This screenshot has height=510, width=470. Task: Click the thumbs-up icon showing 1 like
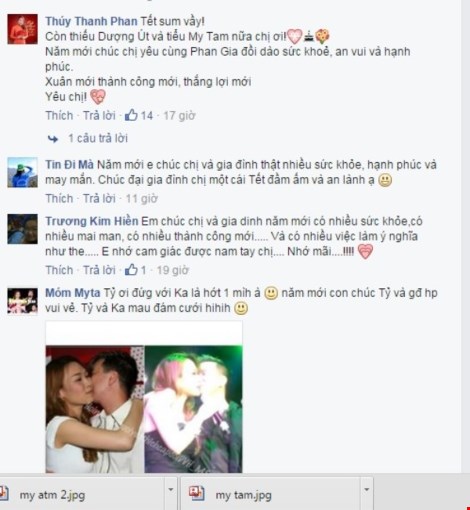click(x=131, y=270)
